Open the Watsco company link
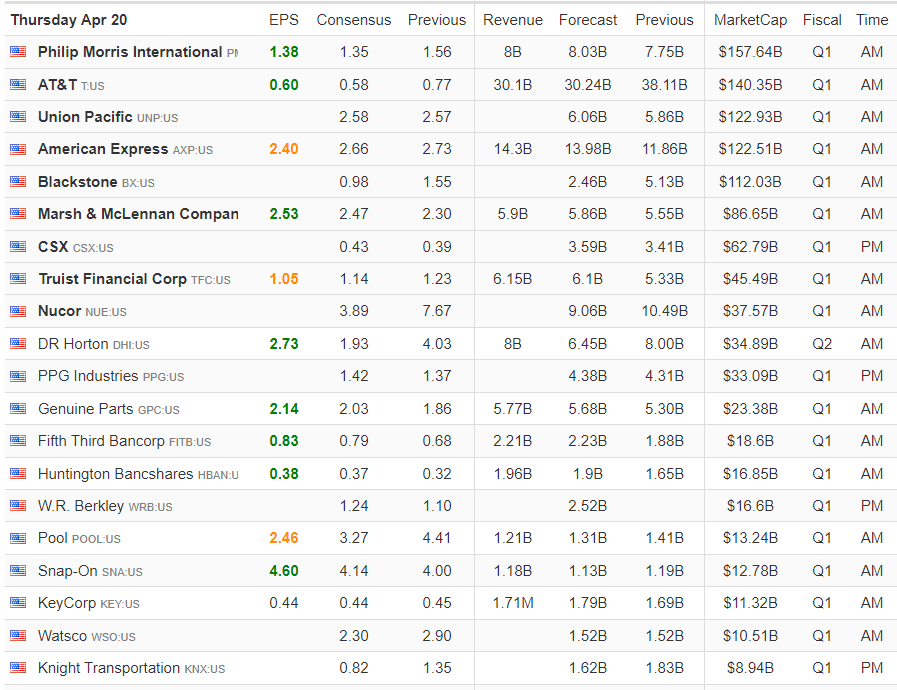This screenshot has width=897, height=690. (62, 636)
